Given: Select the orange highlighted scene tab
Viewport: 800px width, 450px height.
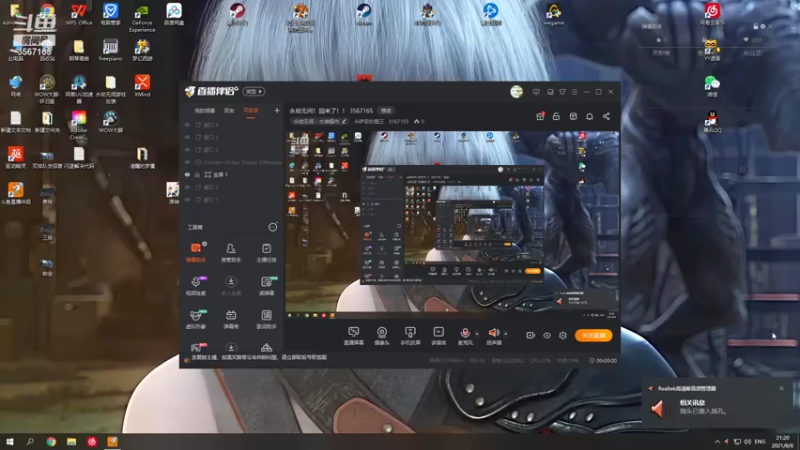Looking at the screenshot, I should tap(251, 111).
